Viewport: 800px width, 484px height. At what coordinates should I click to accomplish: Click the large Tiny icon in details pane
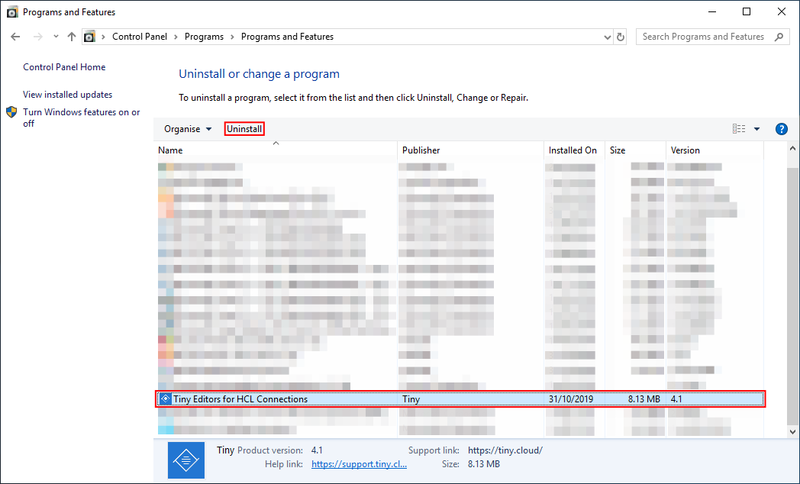(x=186, y=460)
